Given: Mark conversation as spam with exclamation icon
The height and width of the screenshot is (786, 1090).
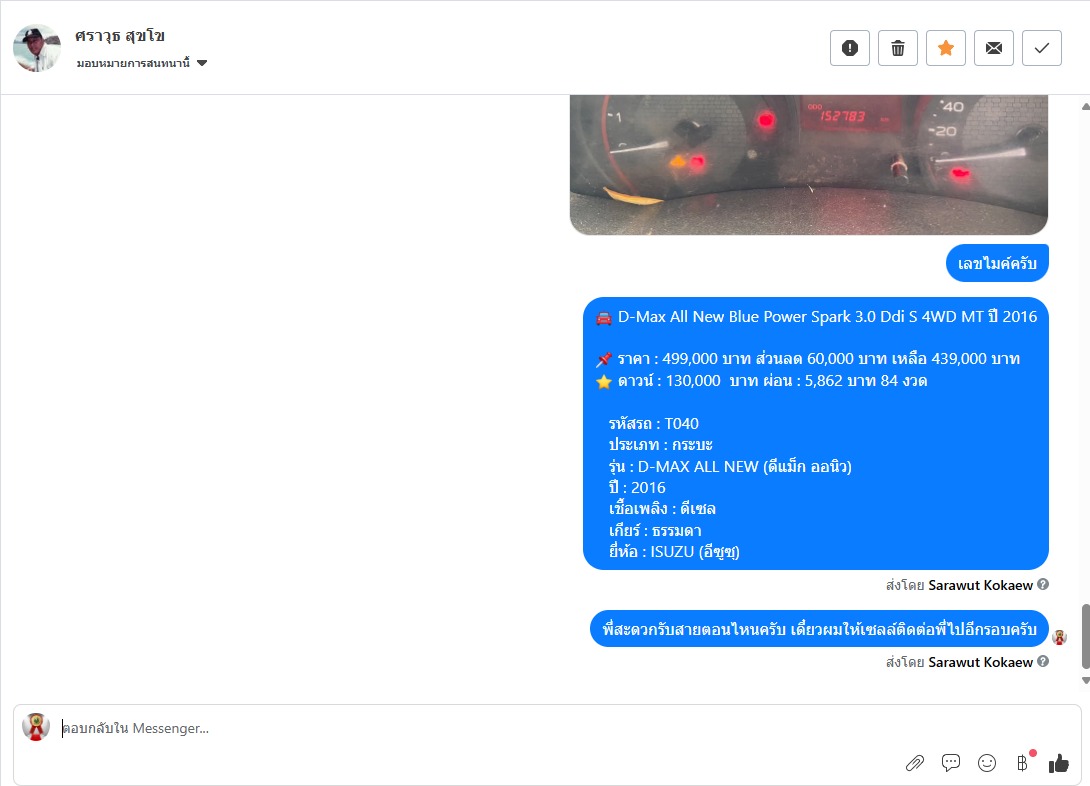Looking at the screenshot, I should point(849,48).
